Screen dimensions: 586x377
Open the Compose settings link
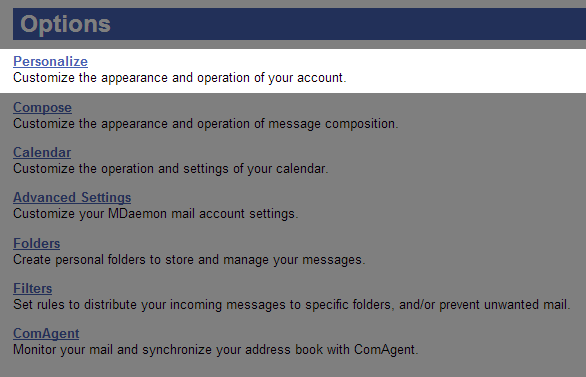pyautogui.click(x=42, y=108)
